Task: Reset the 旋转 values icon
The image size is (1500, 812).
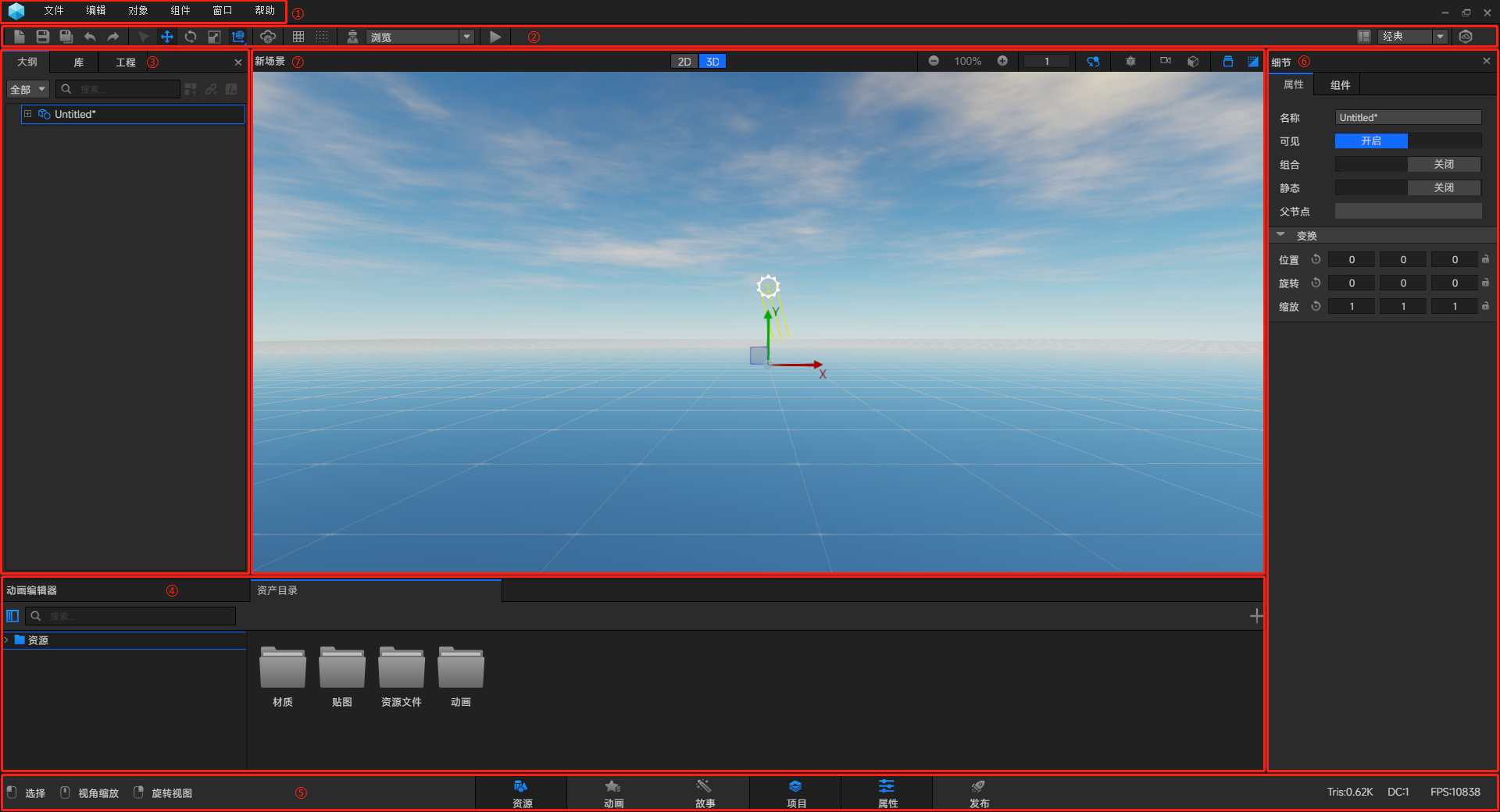Action: point(1316,283)
